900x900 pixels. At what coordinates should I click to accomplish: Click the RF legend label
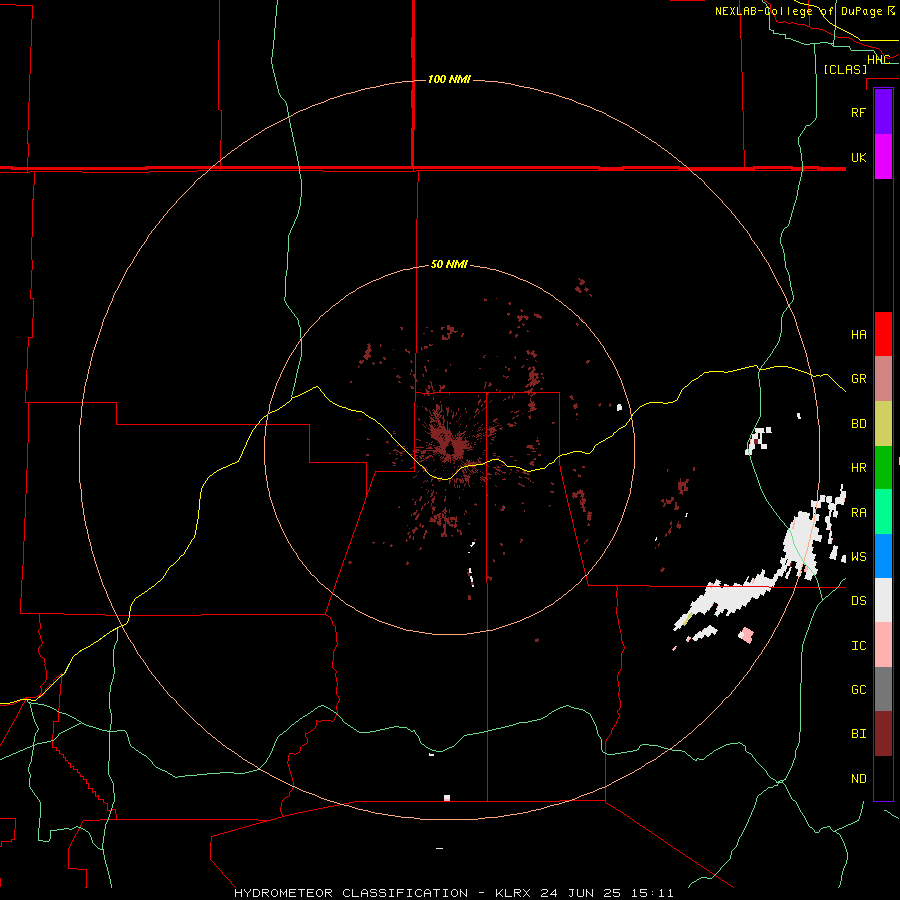(x=858, y=112)
